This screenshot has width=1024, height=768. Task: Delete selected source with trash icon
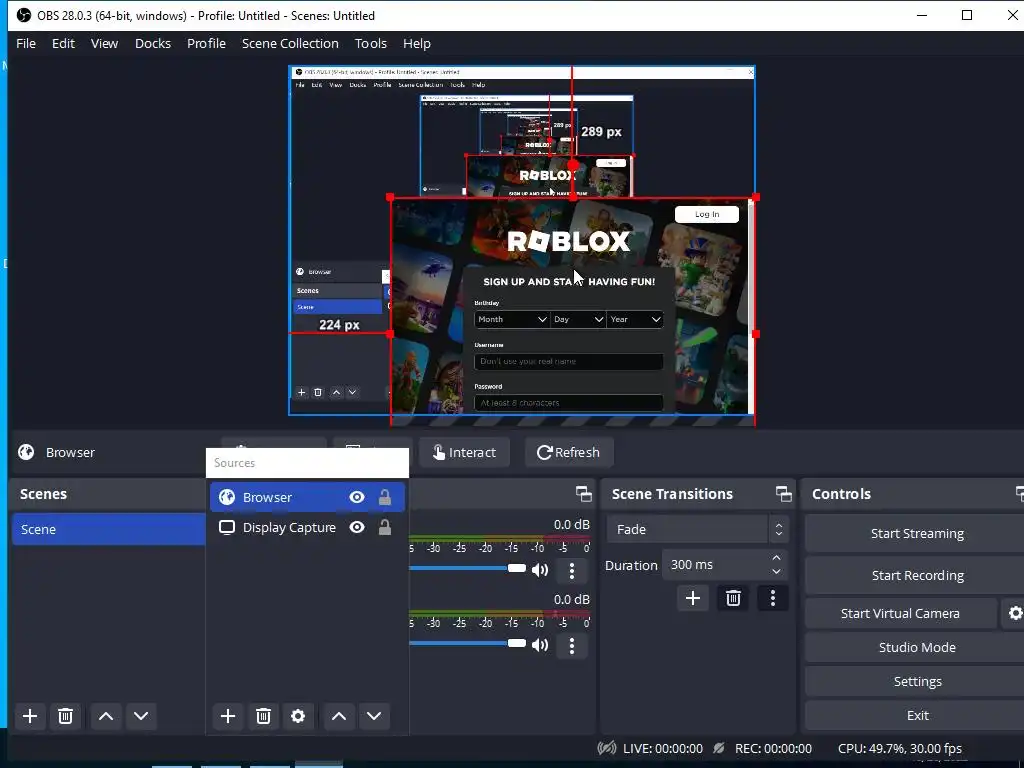tap(263, 716)
